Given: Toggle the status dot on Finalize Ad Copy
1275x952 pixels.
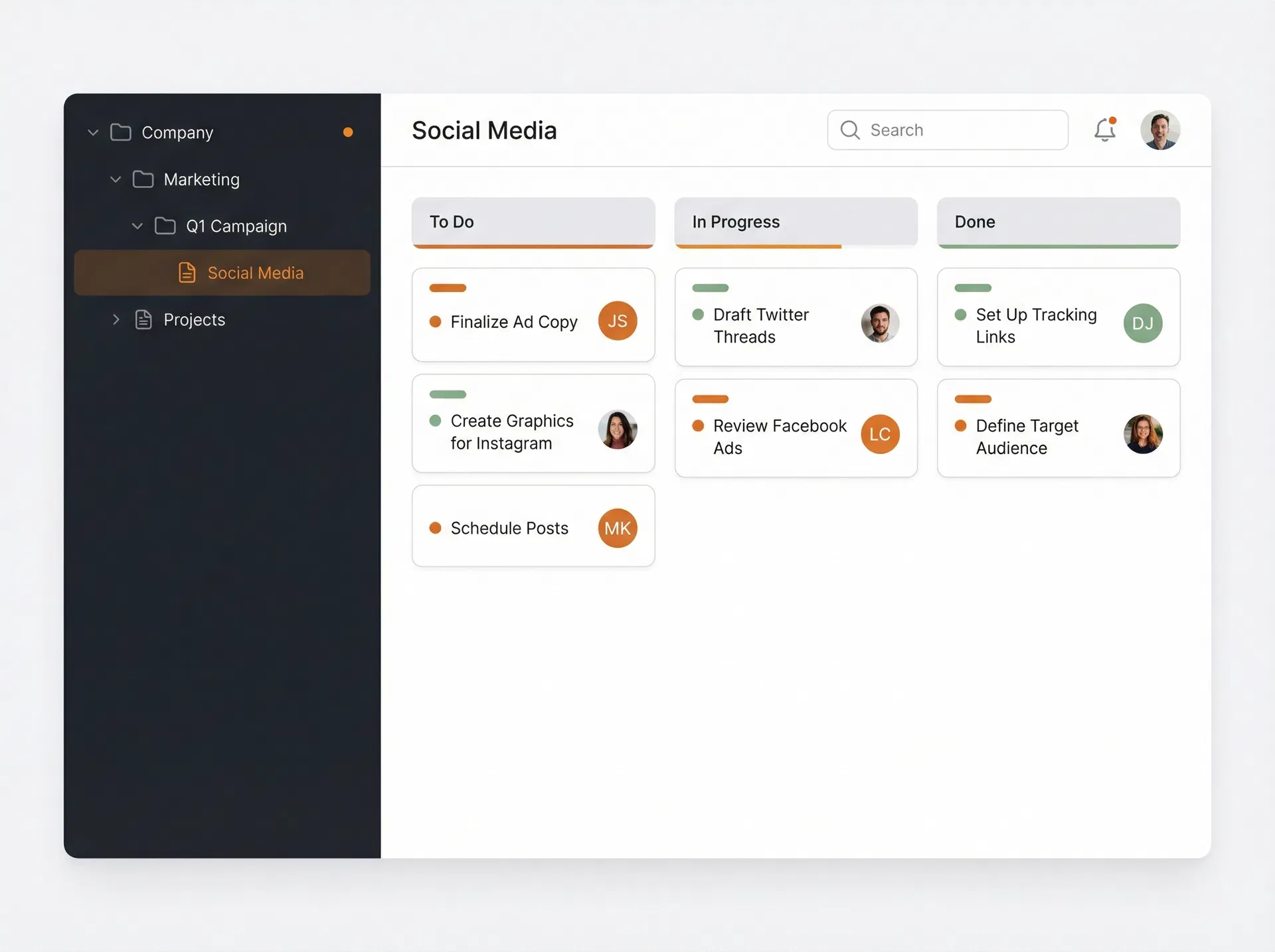Looking at the screenshot, I should [436, 321].
